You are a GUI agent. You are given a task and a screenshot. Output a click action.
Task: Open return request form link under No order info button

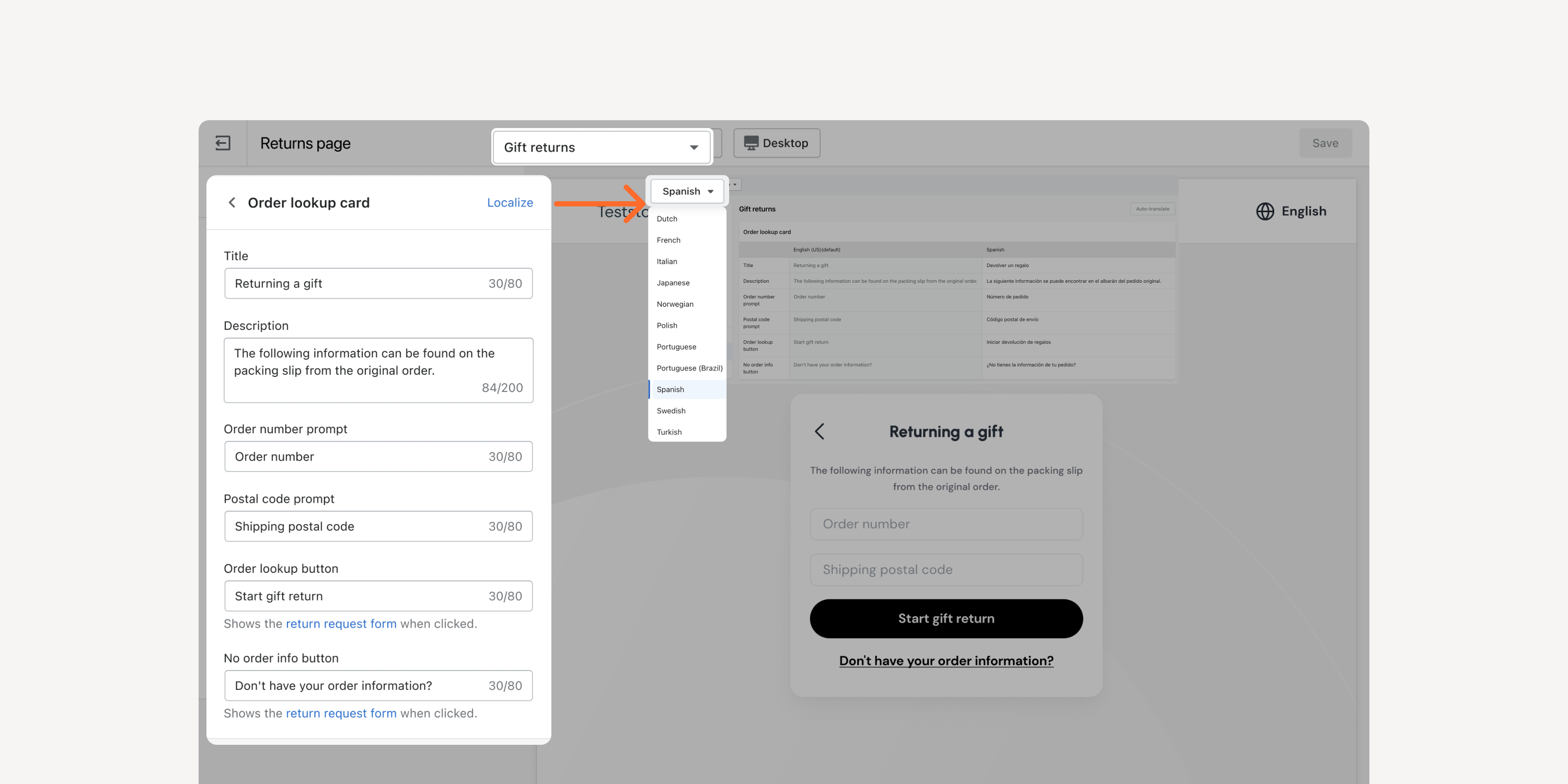(x=341, y=713)
